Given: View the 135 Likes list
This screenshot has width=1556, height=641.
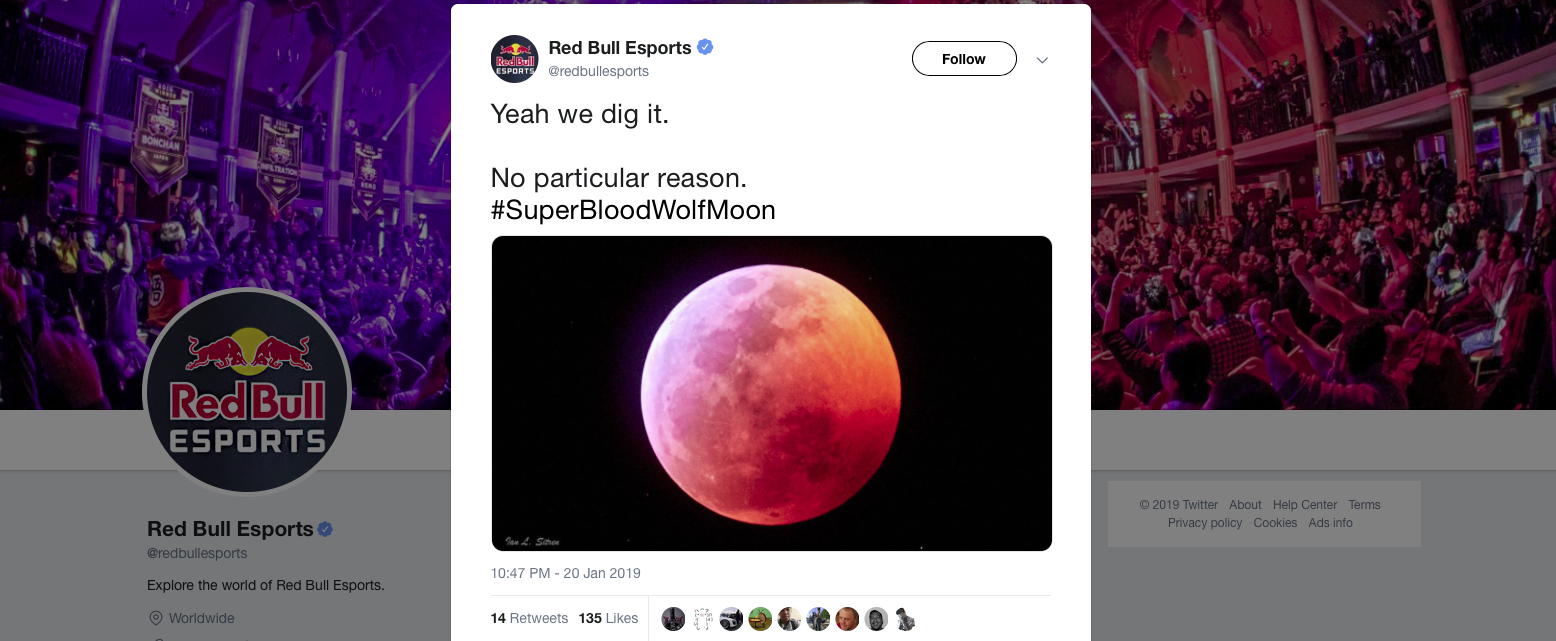Looking at the screenshot, I should [x=608, y=618].
